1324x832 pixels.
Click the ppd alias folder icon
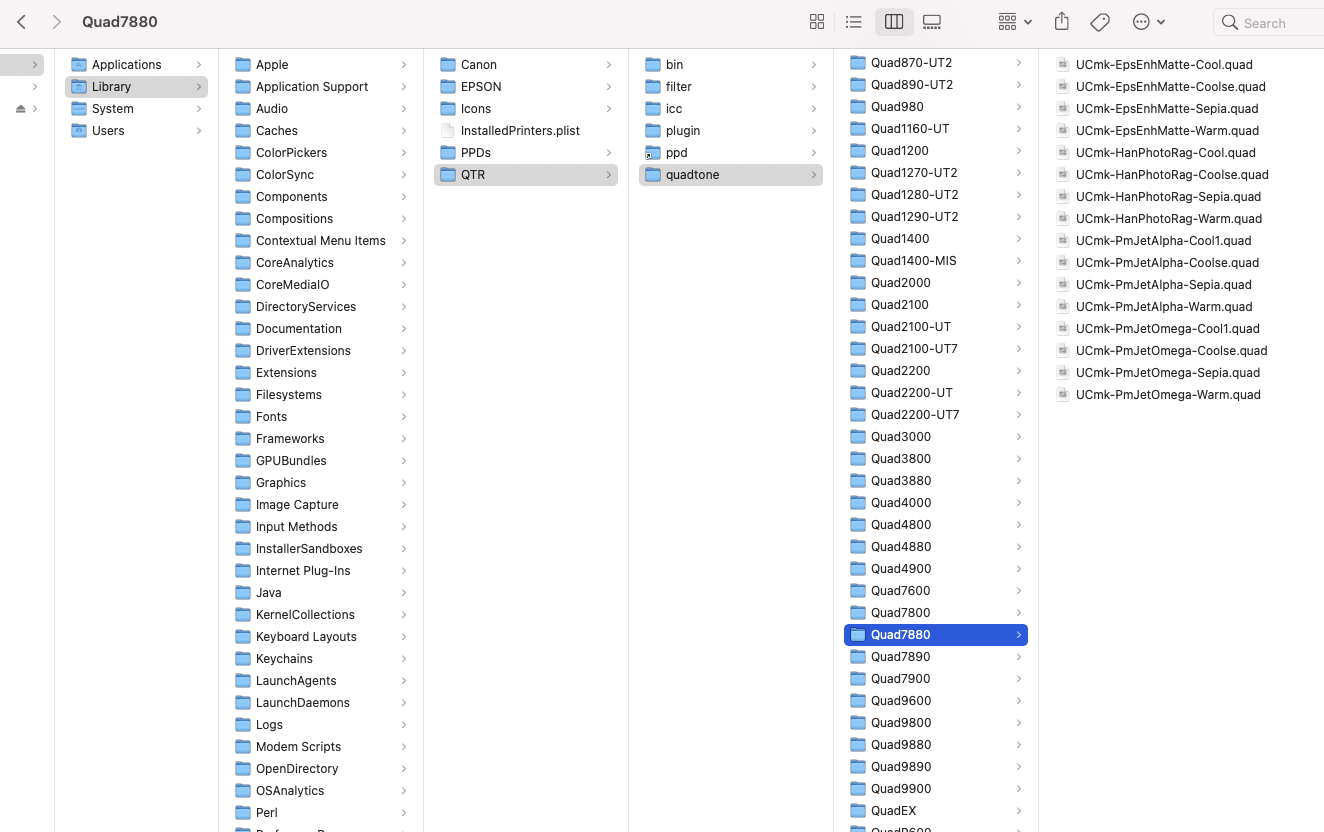pyautogui.click(x=653, y=153)
